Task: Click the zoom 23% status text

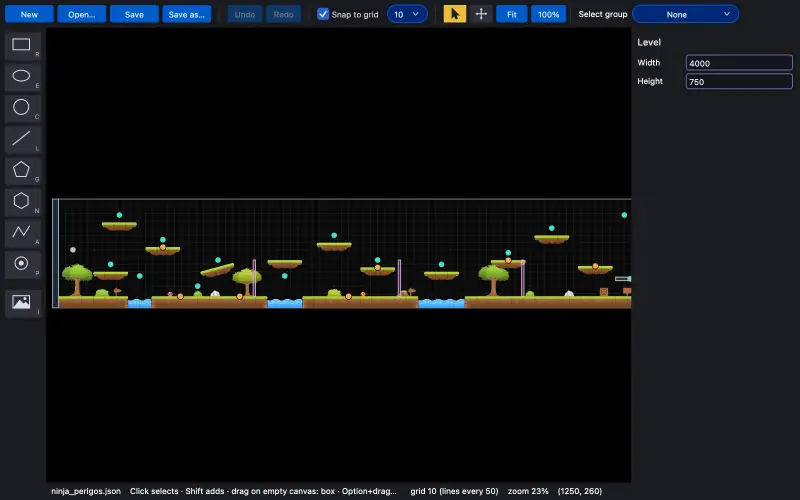Action: (528, 491)
